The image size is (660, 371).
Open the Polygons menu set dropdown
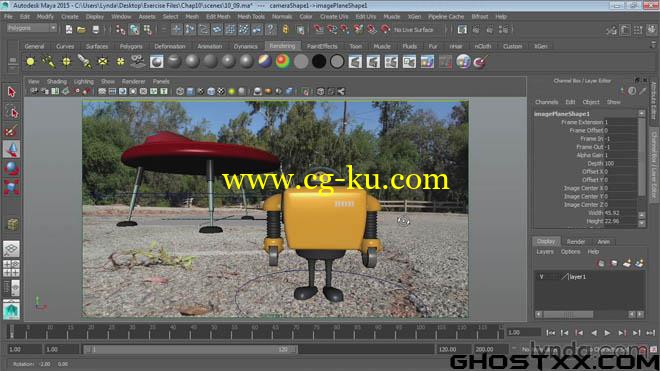[x=32, y=28]
